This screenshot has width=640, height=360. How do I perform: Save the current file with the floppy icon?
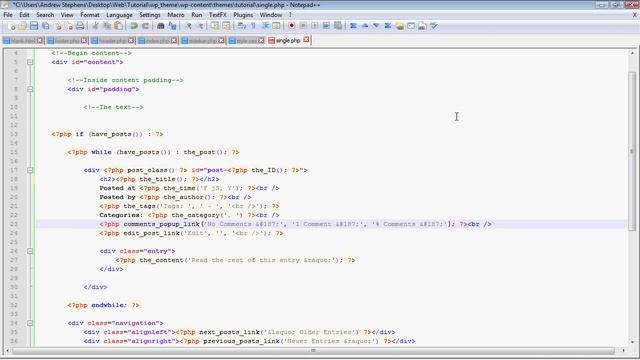pyautogui.click(x=34, y=26)
